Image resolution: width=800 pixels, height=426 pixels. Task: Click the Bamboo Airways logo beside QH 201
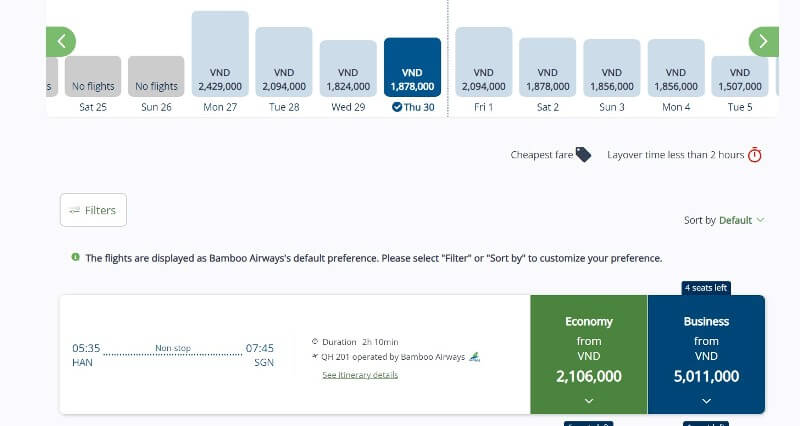pyautogui.click(x=474, y=357)
